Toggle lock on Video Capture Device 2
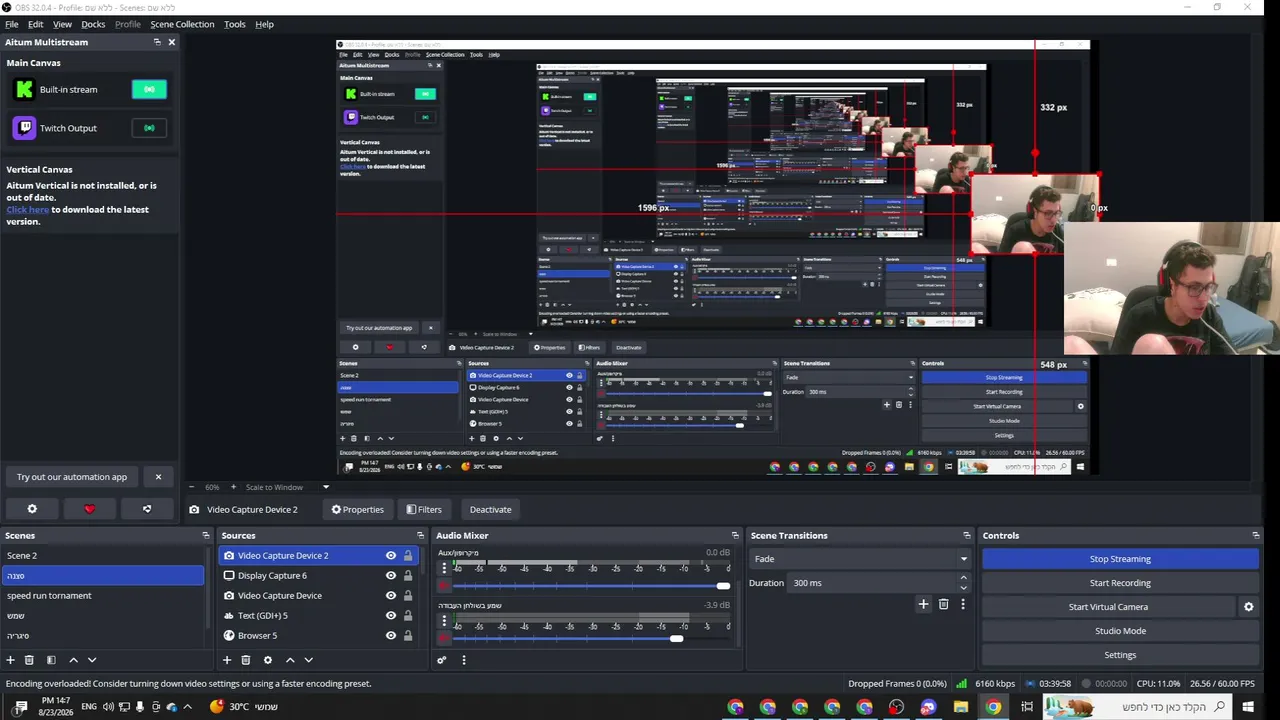This screenshot has width=1280, height=720. click(408, 556)
